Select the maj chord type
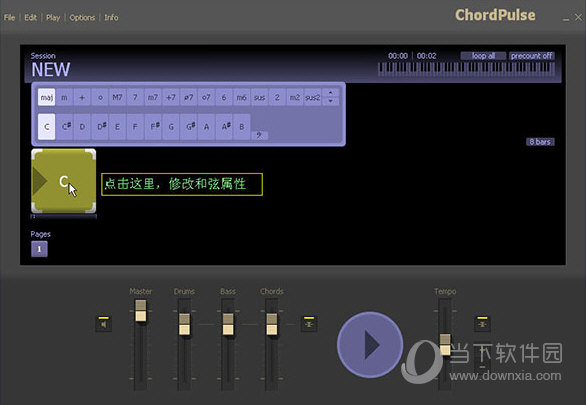 coord(46,98)
